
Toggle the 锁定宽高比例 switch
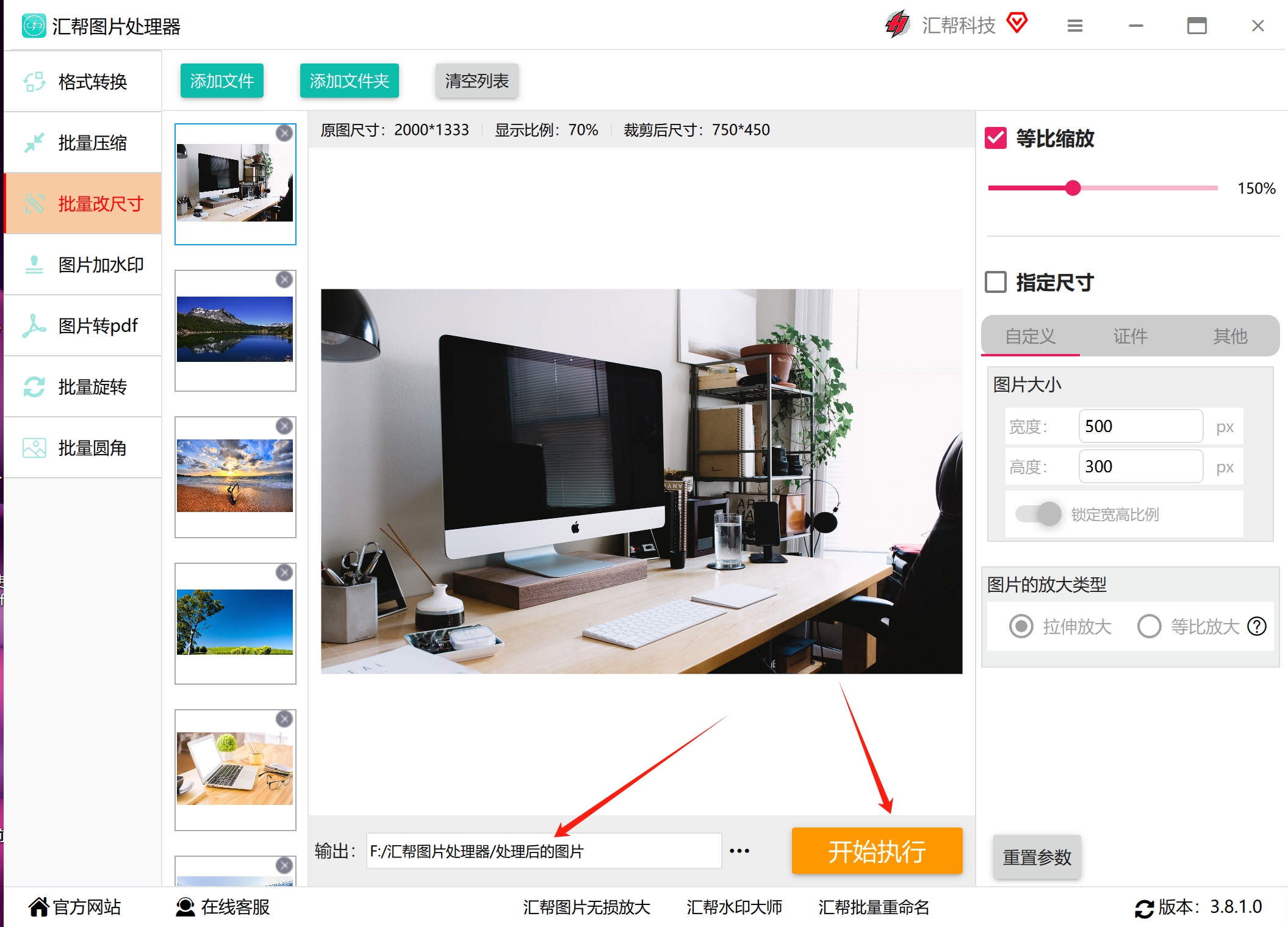(x=1038, y=514)
